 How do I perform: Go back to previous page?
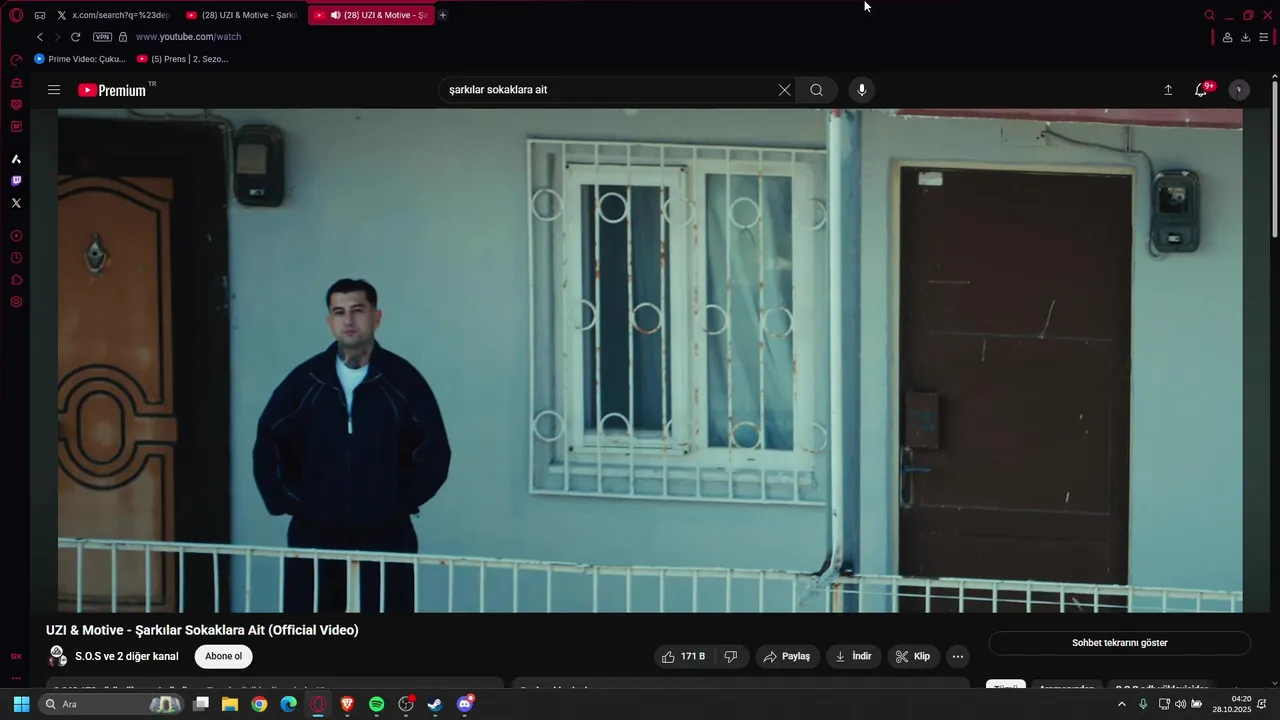[x=40, y=37]
